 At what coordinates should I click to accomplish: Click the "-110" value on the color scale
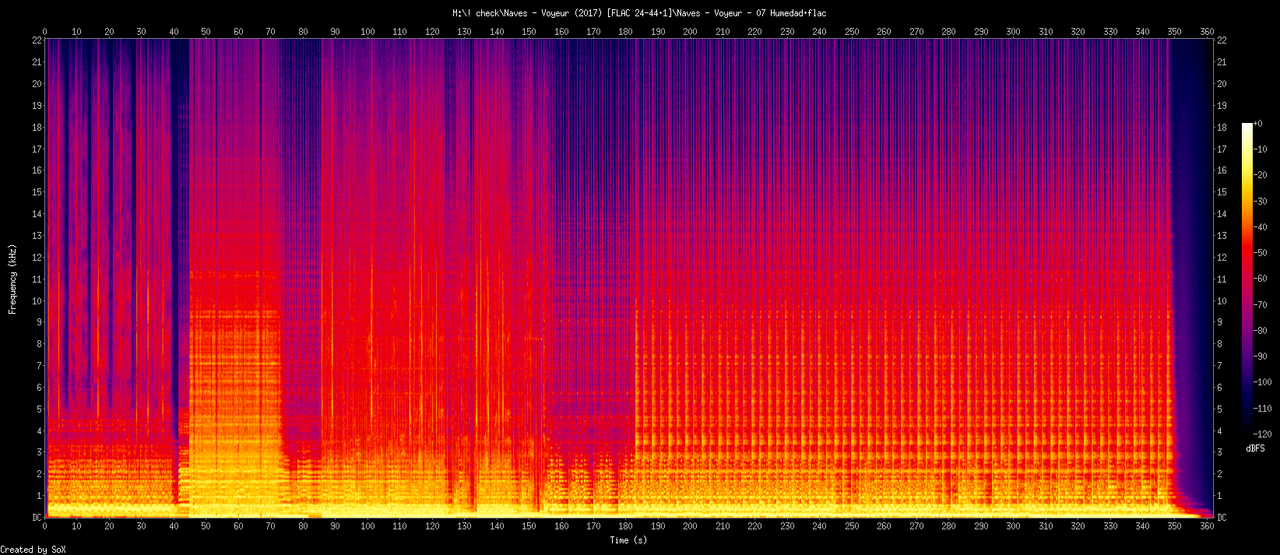pyautogui.click(x=1264, y=409)
